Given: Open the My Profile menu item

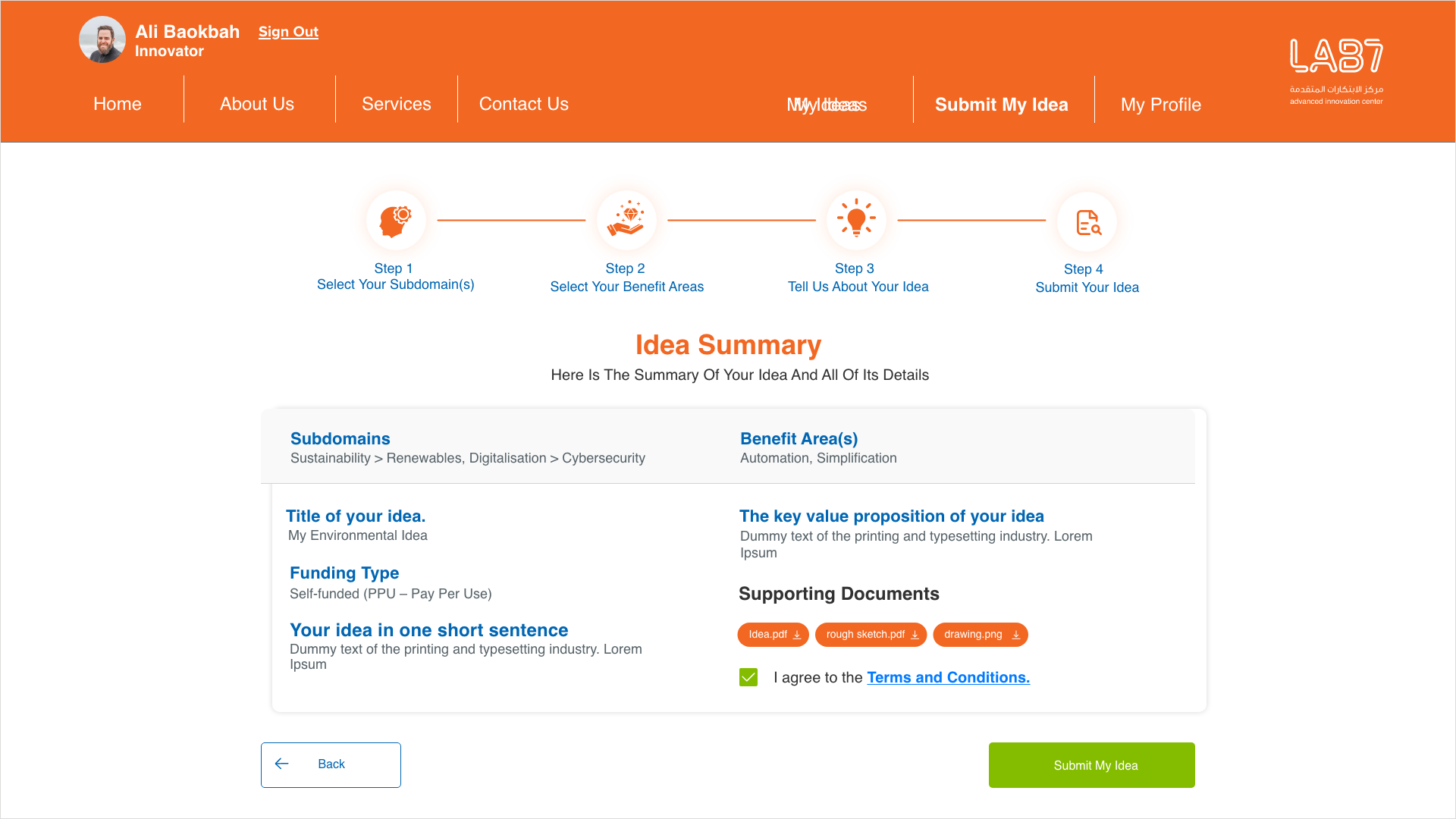Looking at the screenshot, I should coord(1160,105).
